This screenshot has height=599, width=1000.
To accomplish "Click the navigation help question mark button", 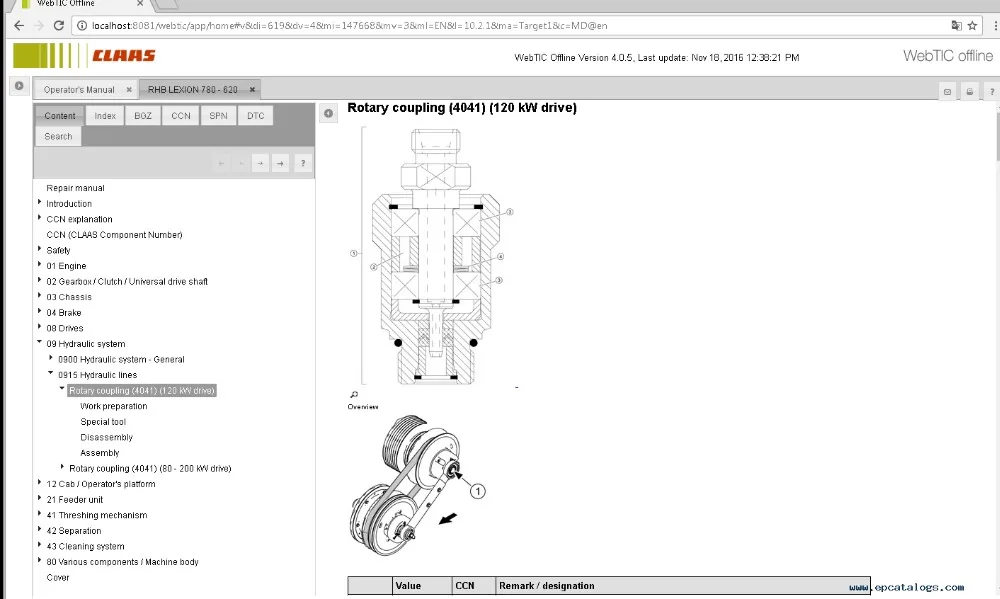I will coord(303,163).
